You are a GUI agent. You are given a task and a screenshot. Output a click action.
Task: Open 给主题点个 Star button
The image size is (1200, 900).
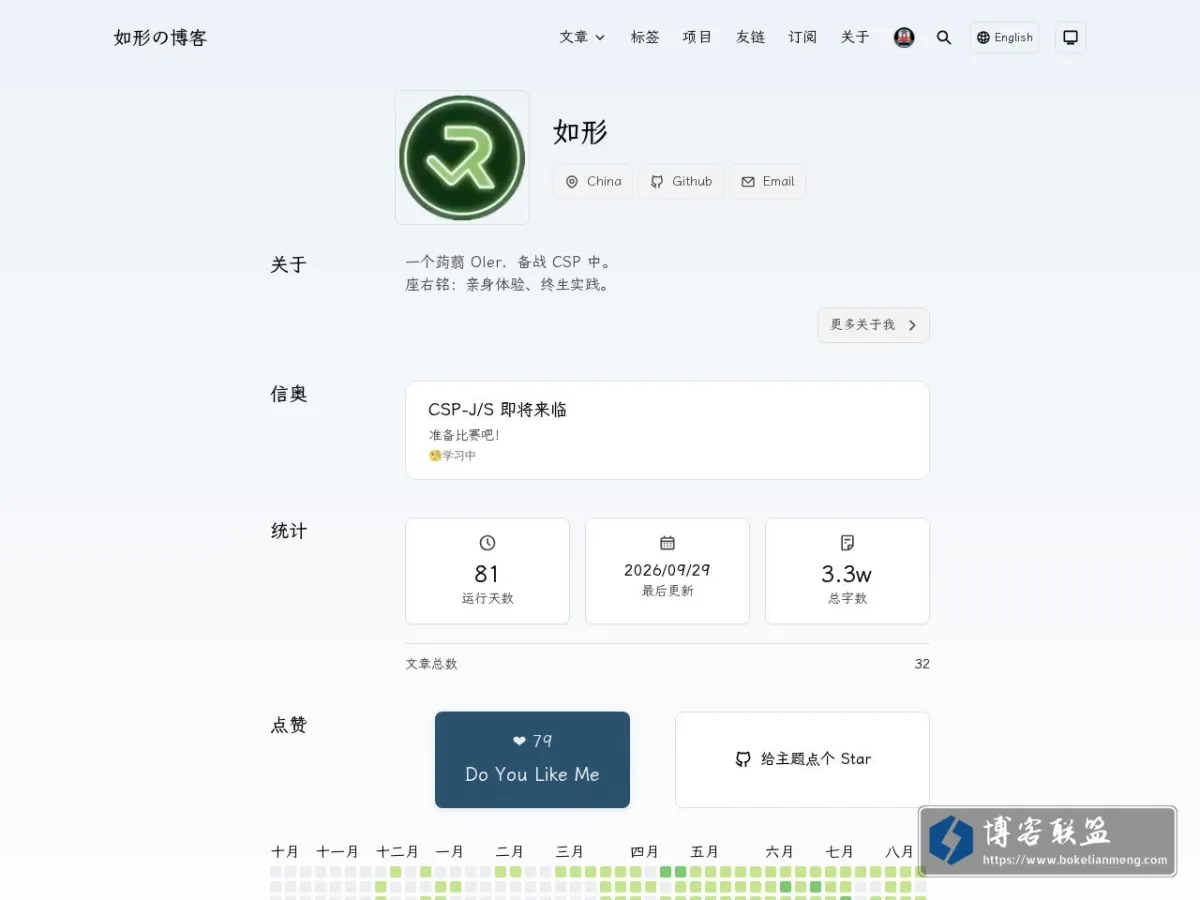[802, 760]
